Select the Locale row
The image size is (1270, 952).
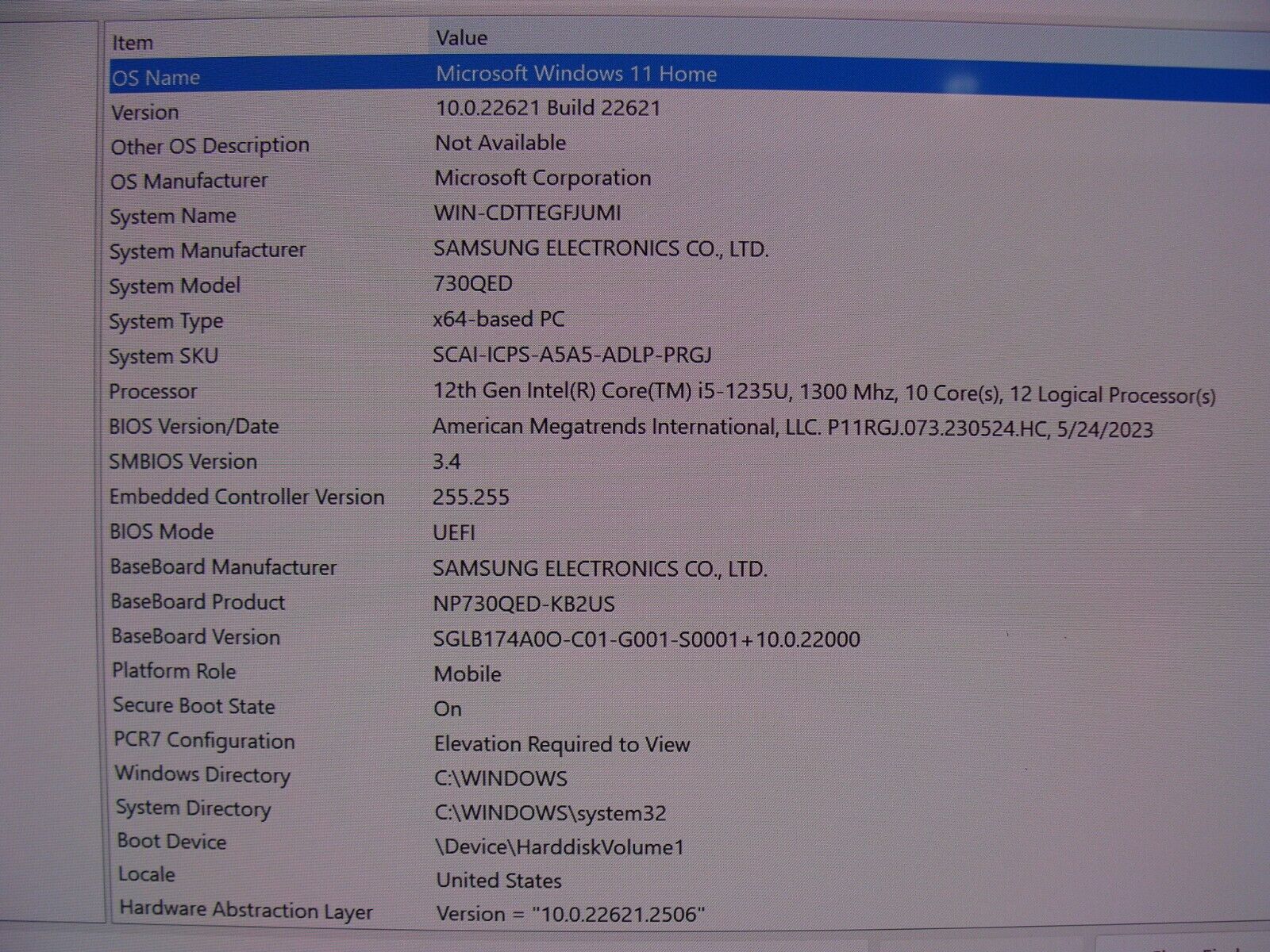(x=147, y=875)
